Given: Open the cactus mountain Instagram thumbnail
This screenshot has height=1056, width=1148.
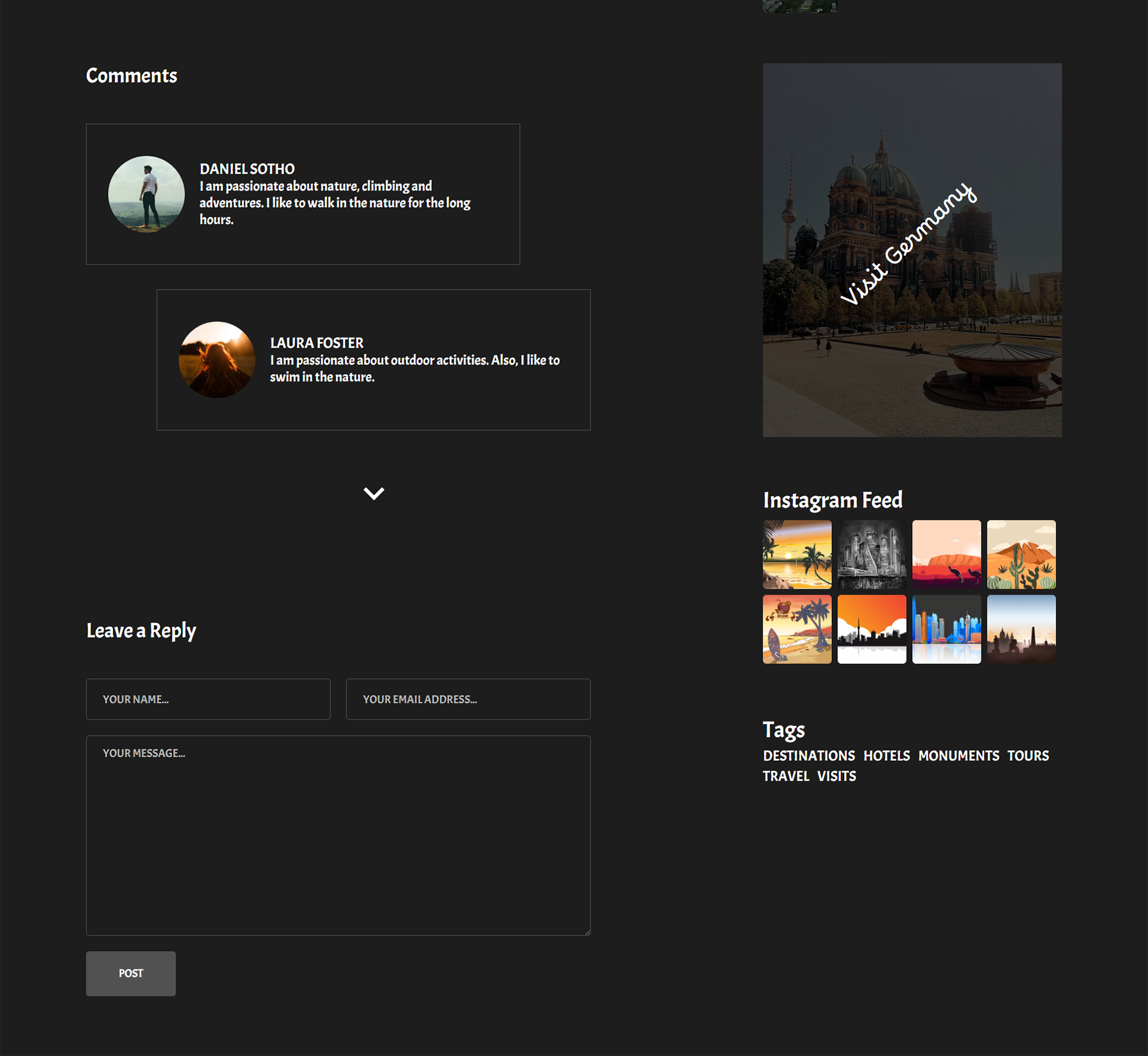Looking at the screenshot, I should 1021,554.
